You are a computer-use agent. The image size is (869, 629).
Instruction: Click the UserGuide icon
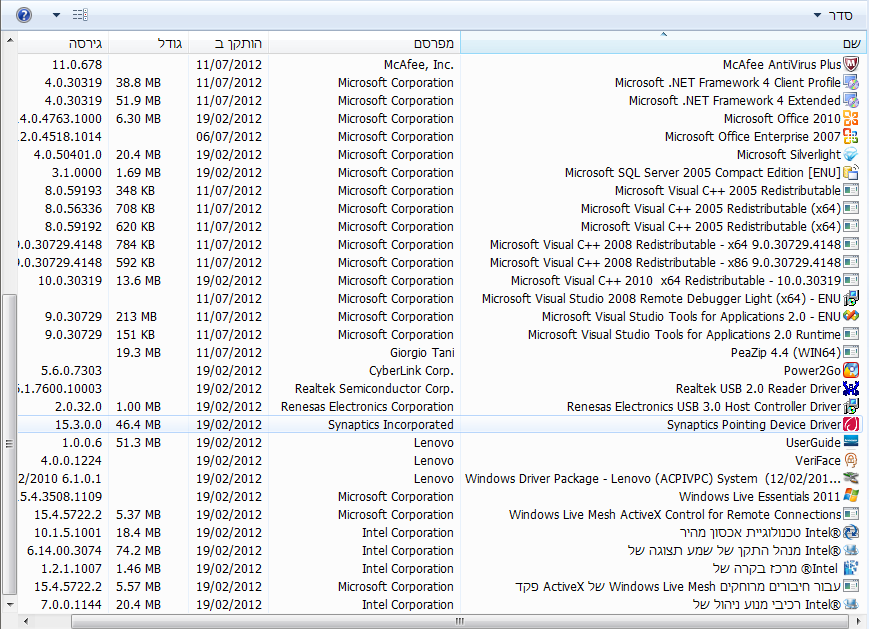pos(851,442)
